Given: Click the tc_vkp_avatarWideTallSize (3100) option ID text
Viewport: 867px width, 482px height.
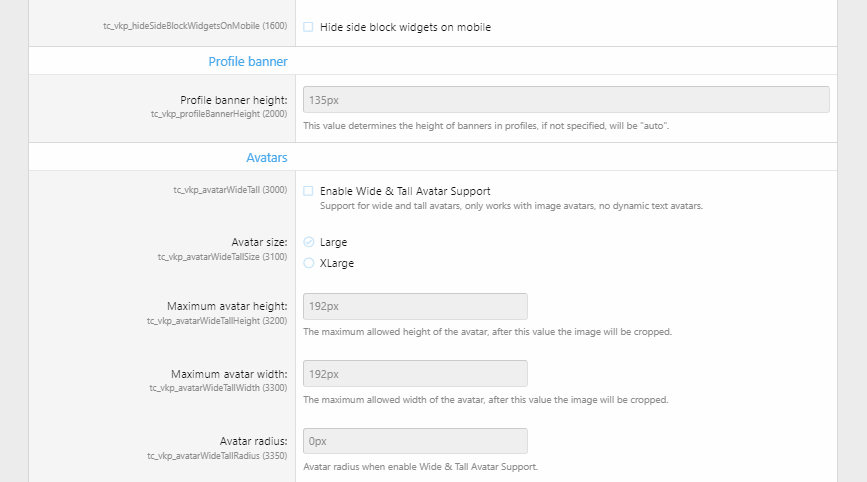Looking at the screenshot, I should (x=222, y=257).
